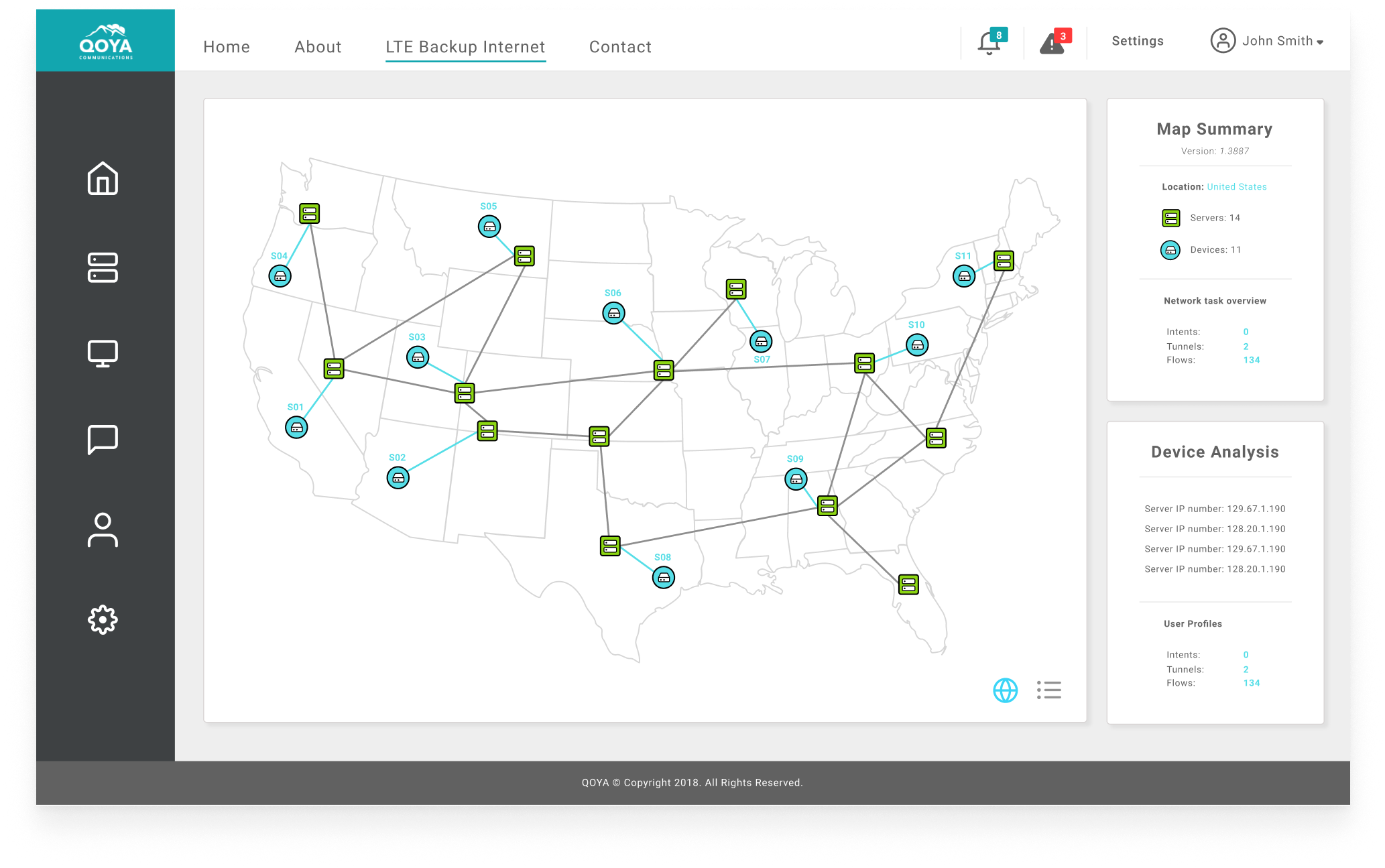The height and width of the screenshot is (868, 1385).
Task: Switch to list view
Action: [1049, 690]
